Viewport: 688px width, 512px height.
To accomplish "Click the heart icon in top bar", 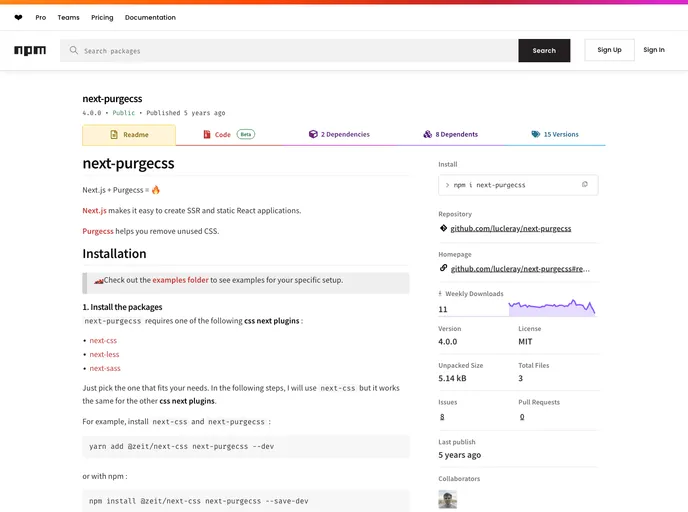I will [18, 18].
